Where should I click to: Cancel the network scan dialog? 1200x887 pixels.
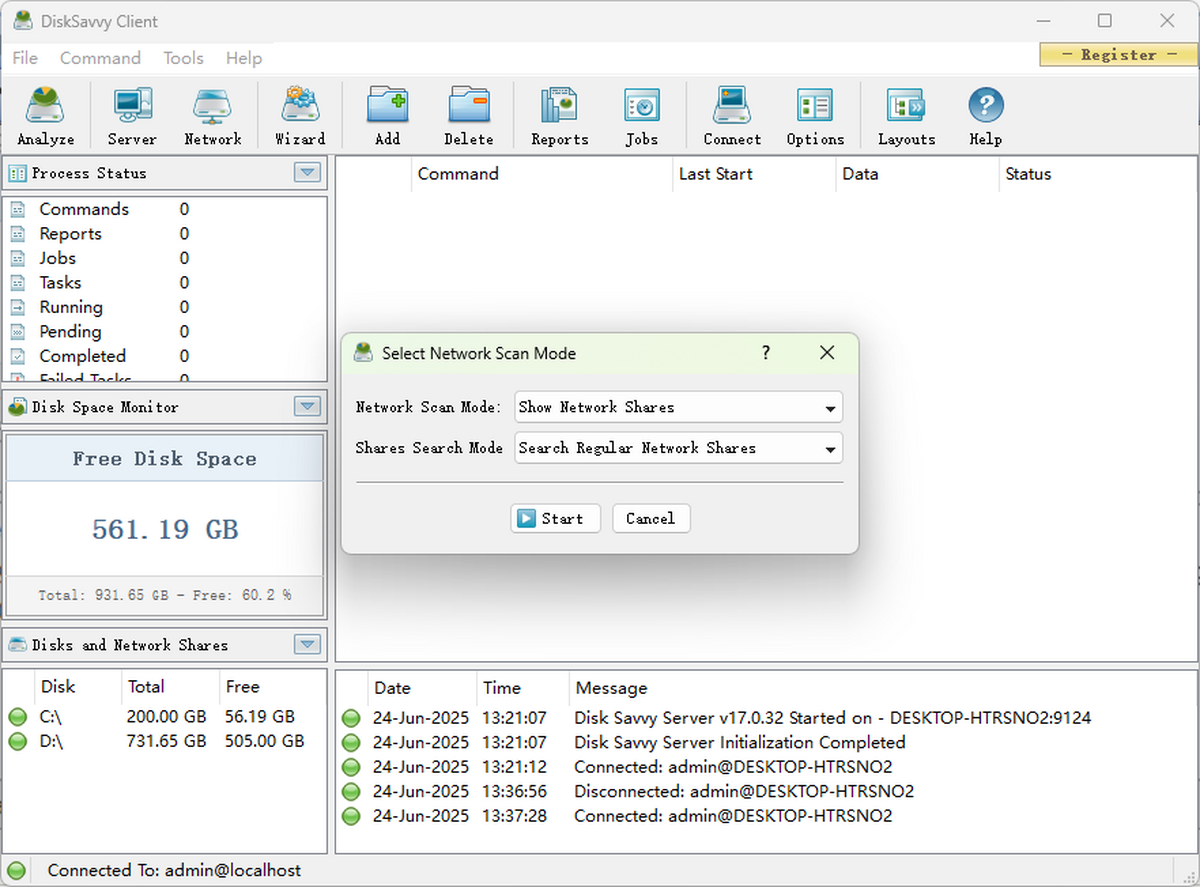click(651, 518)
